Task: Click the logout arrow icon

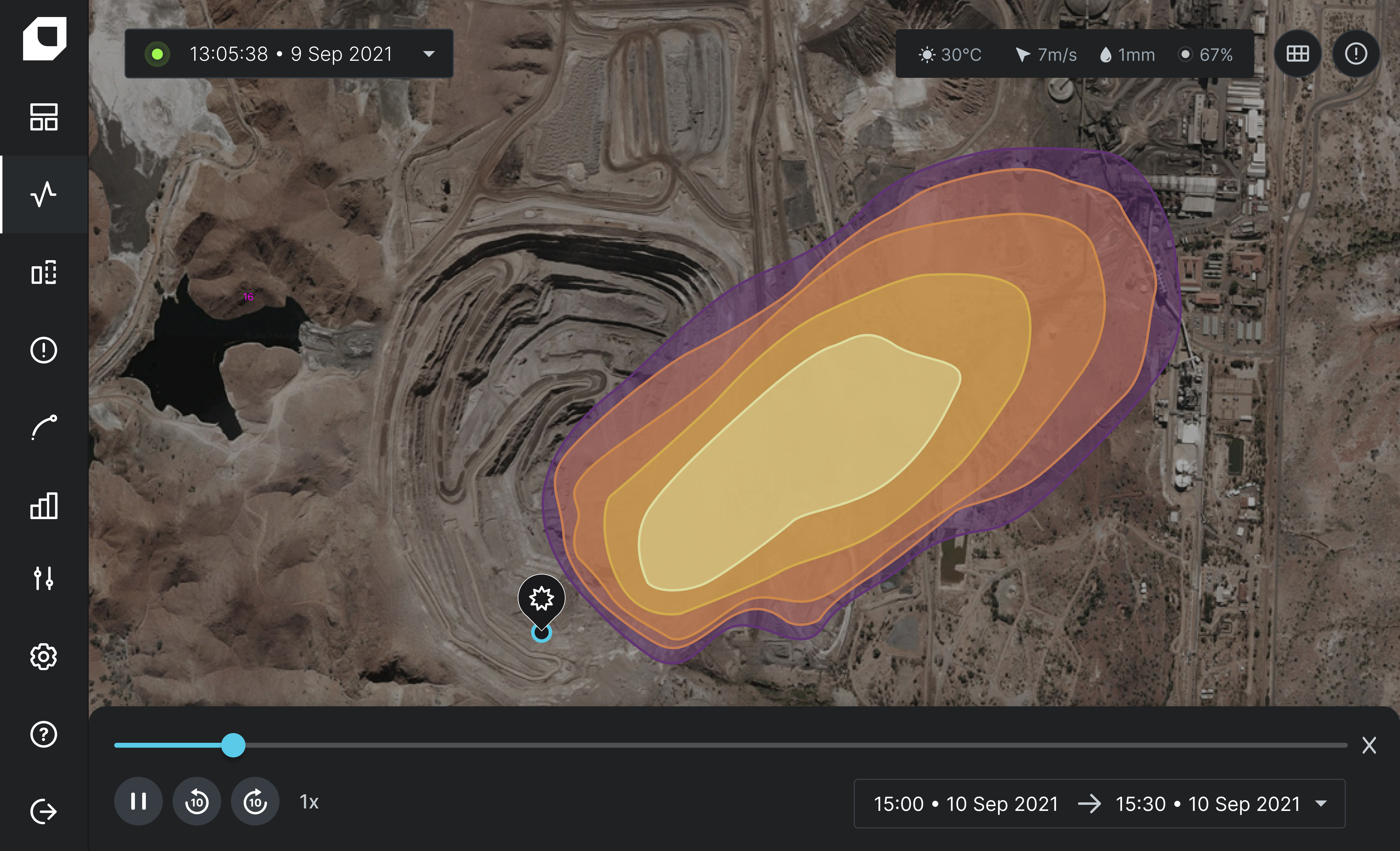Action: [44, 811]
